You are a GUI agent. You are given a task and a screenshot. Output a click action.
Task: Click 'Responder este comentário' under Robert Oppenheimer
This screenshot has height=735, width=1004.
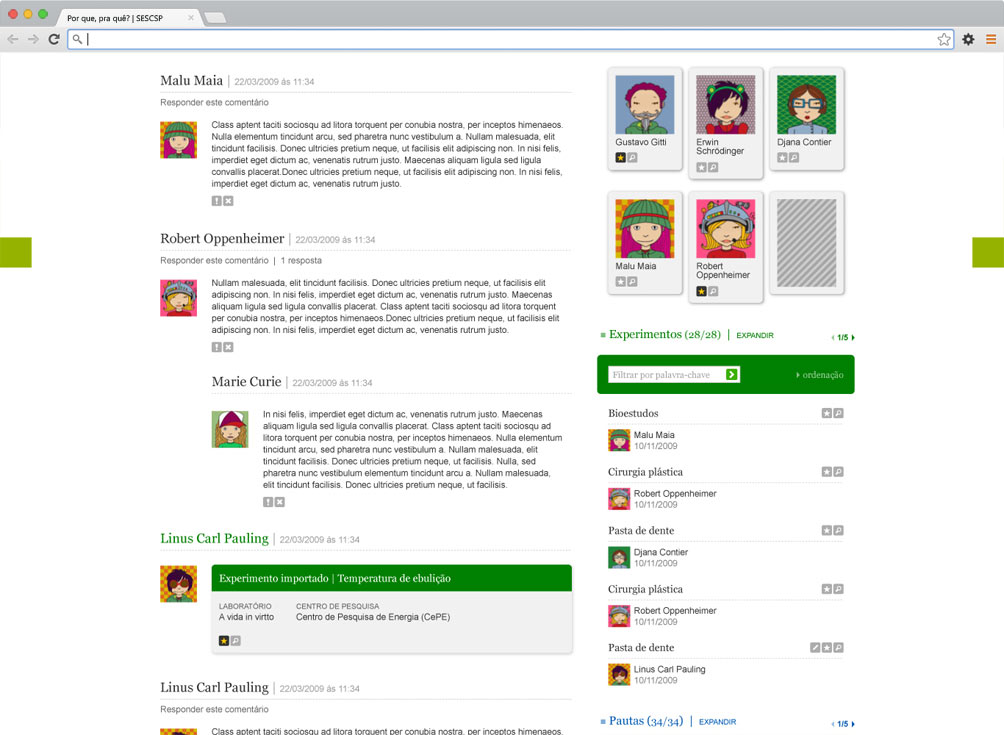[x=214, y=260]
